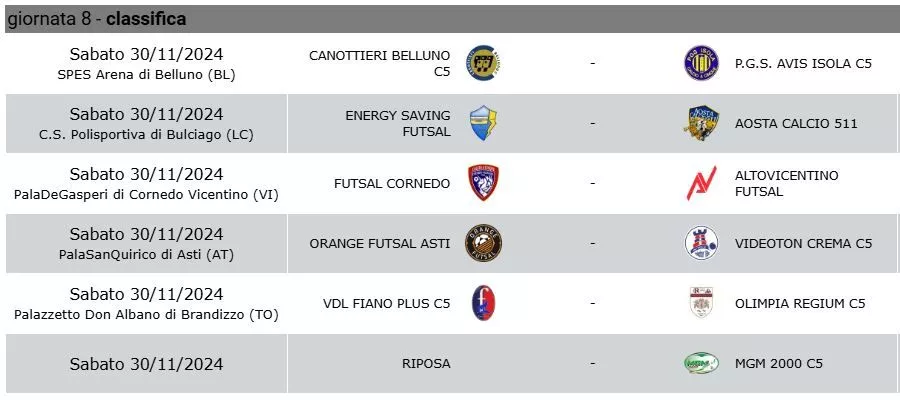Click the P.G.S. Avis Isola C5 crest

coord(701,63)
